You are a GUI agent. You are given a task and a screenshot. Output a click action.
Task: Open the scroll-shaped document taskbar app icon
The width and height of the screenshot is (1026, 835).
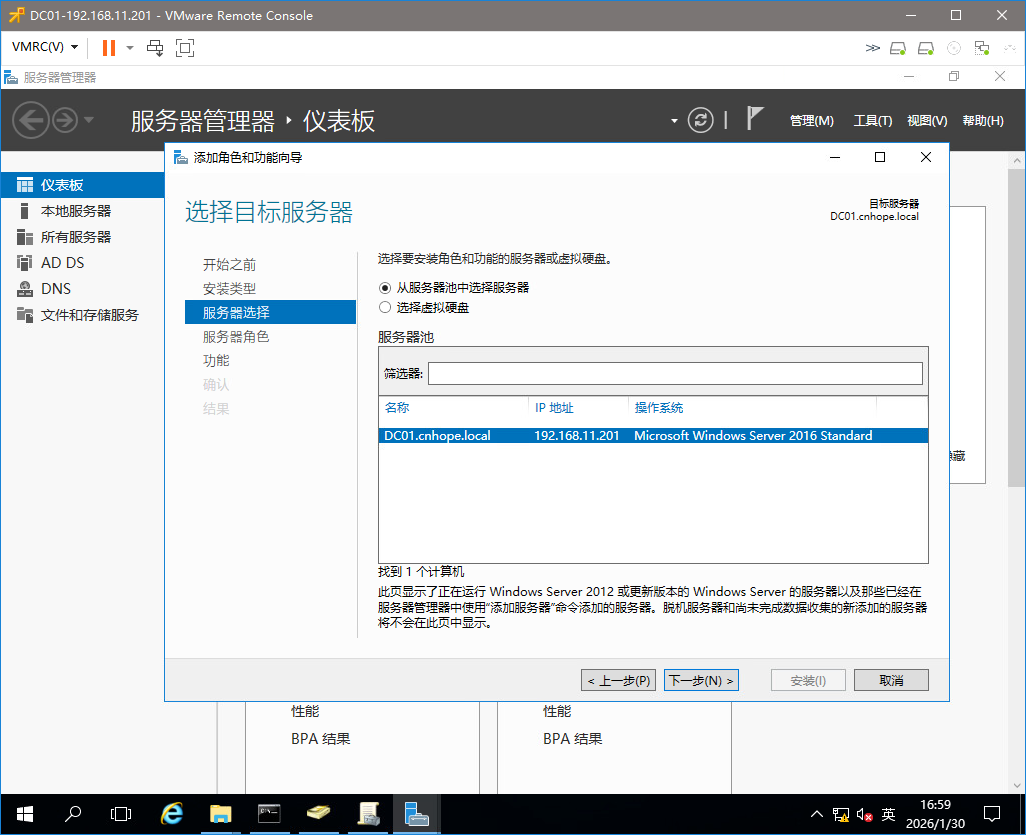coord(368,814)
